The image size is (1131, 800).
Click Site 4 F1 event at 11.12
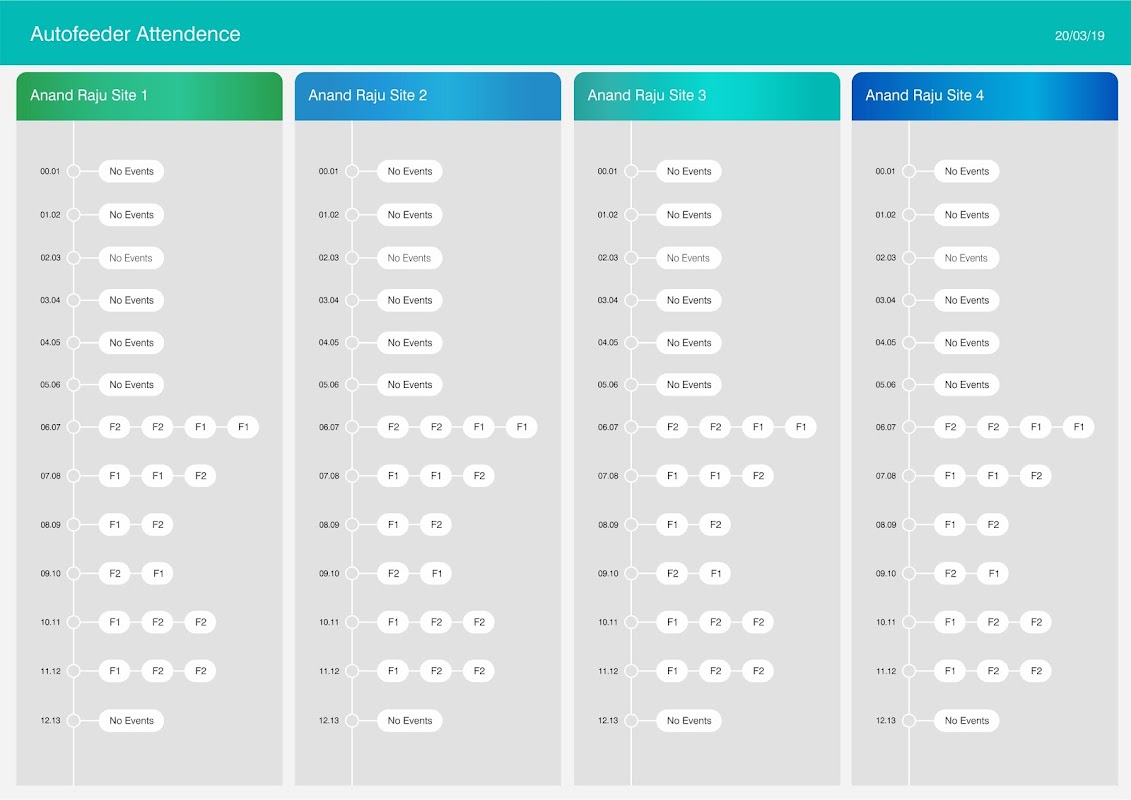[x=950, y=671]
